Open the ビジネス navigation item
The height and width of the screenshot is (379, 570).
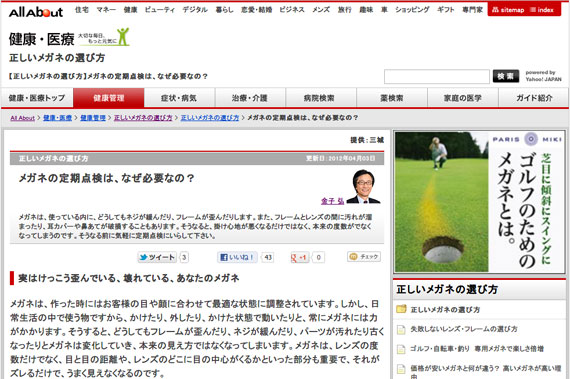pos(292,10)
